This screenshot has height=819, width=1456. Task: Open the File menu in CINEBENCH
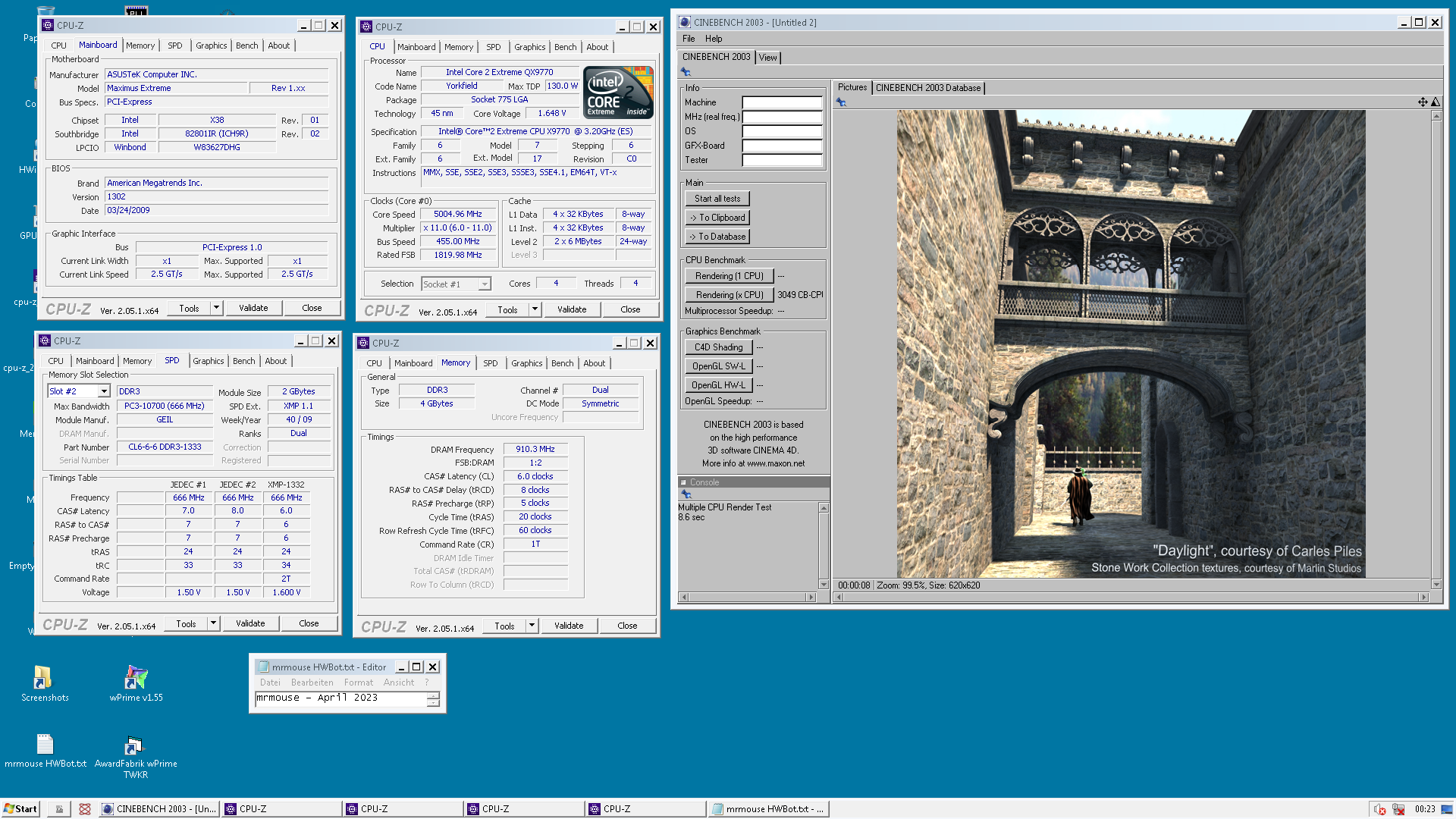689,39
